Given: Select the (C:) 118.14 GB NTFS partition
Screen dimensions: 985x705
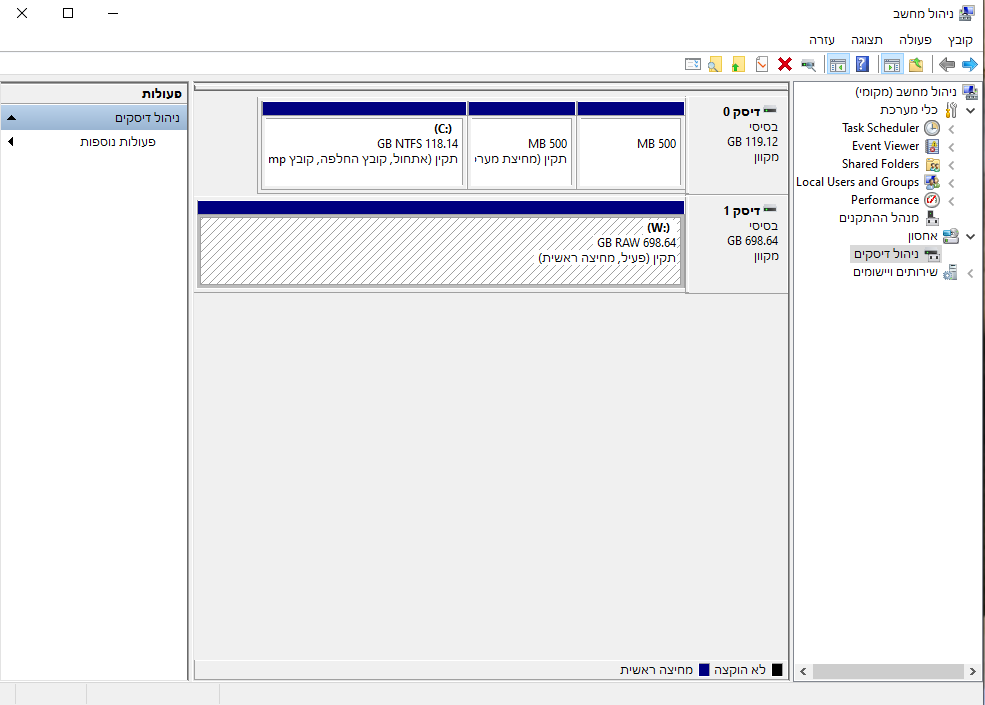Looking at the screenshot, I should [x=364, y=146].
